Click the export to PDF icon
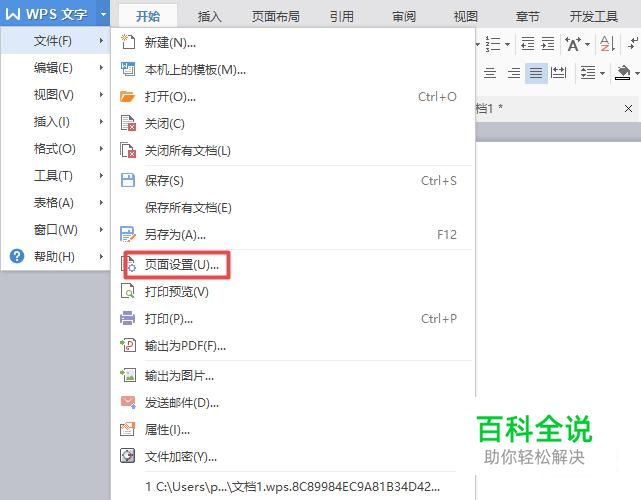 pyautogui.click(x=128, y=345)
